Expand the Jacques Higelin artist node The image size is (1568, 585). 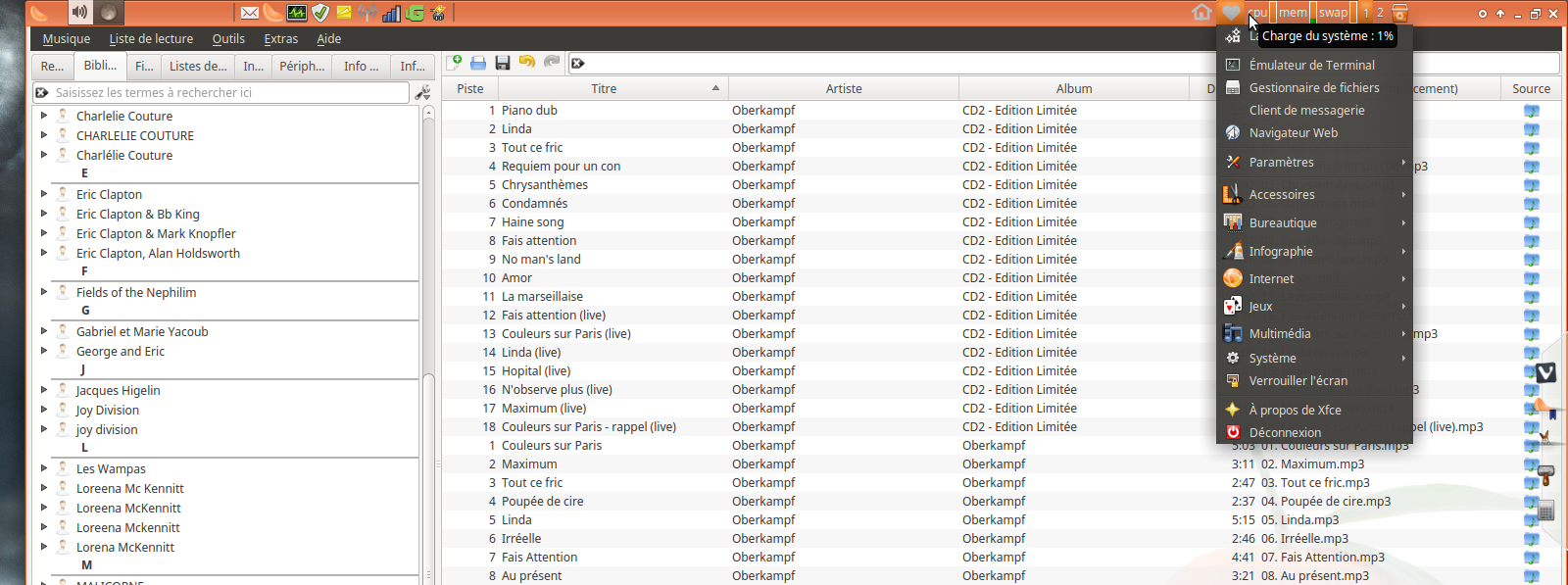tap(44, 390)
